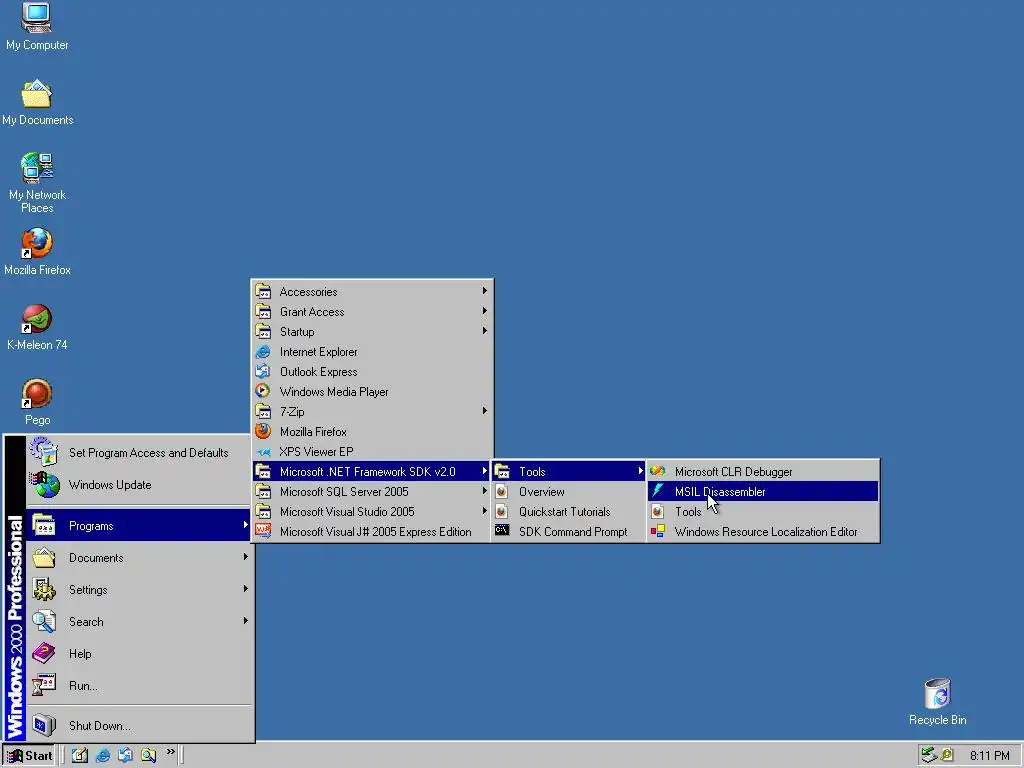The image size is (1024, 768).
Task: Click the second system tray icon beside the clock
Action: coord(947,756)
